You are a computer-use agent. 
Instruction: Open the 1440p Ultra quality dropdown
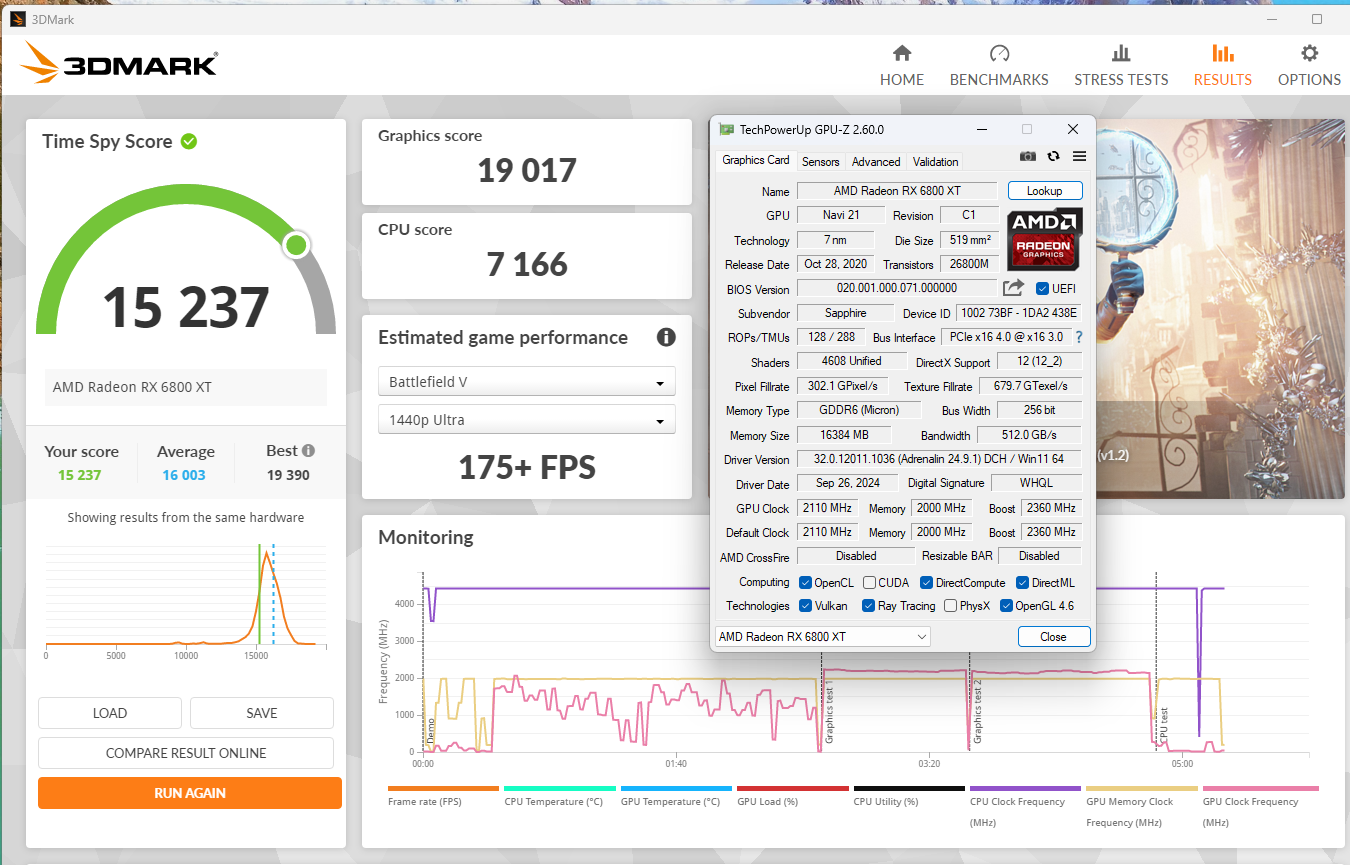(526, 420)
